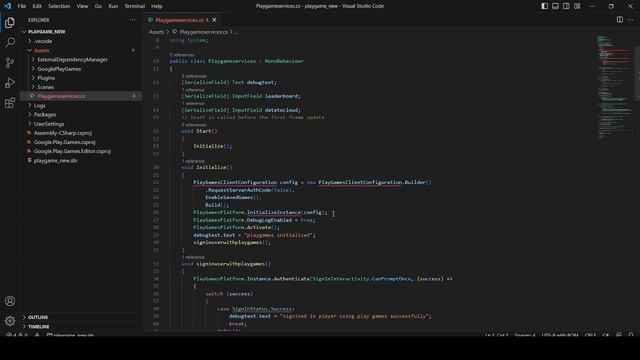Click the EXPLORER panel title
The width and height of the screenshot is (640, 360).
39,20
